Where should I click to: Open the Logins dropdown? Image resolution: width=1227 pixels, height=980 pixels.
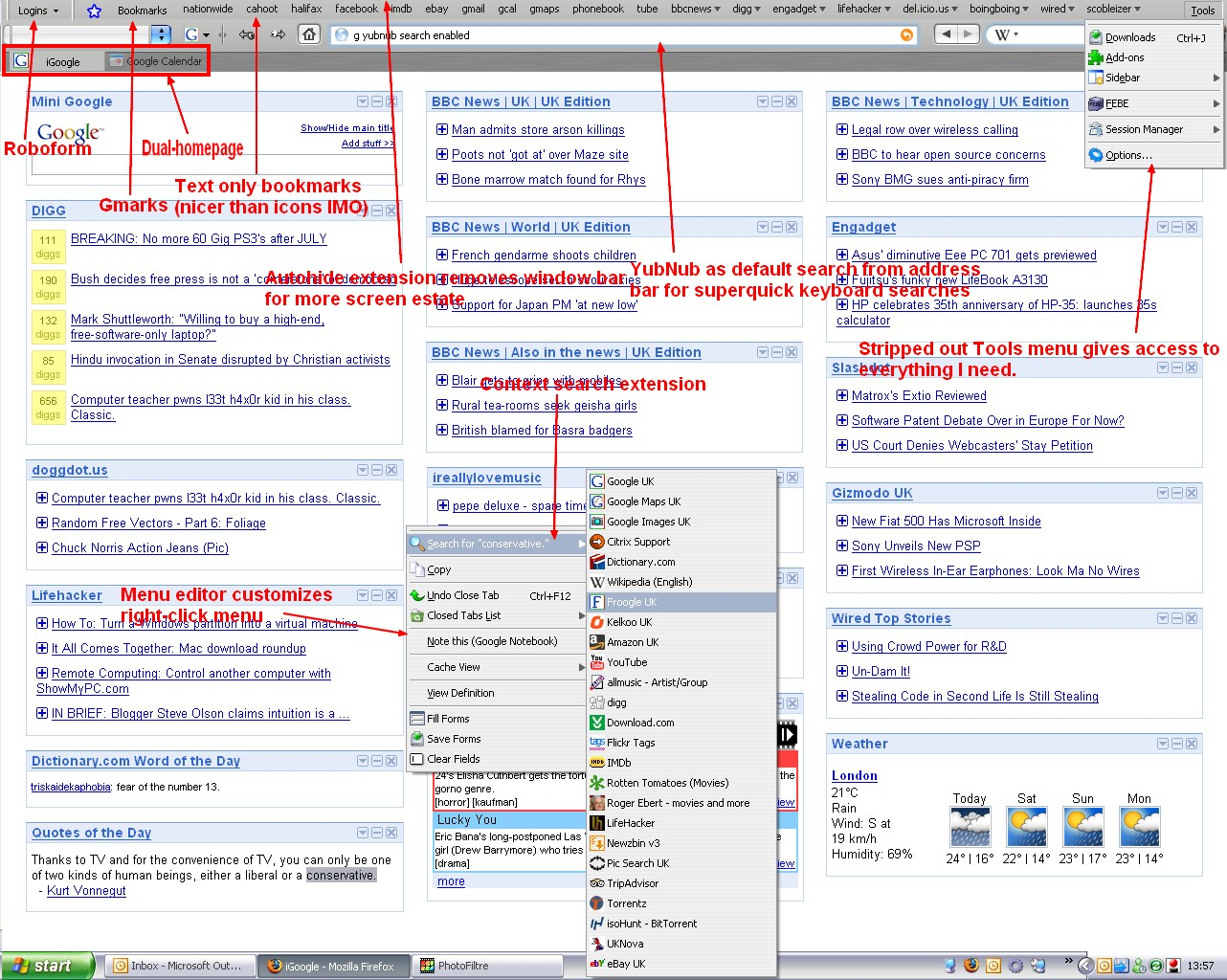coord(38,11)
